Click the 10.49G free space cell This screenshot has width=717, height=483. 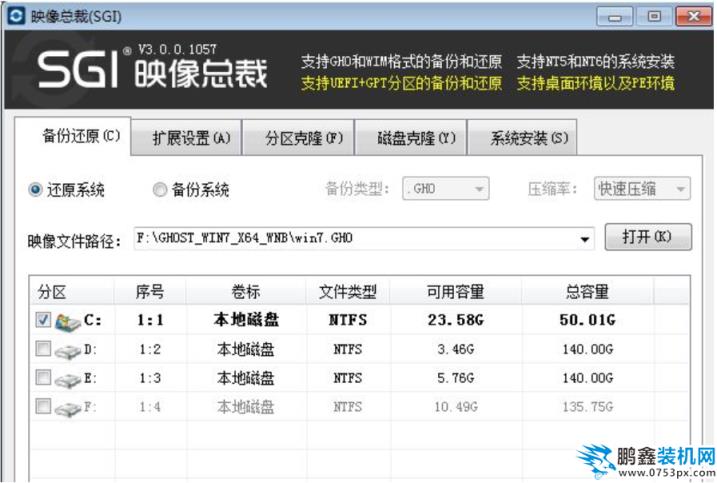[x=455, y=407]
